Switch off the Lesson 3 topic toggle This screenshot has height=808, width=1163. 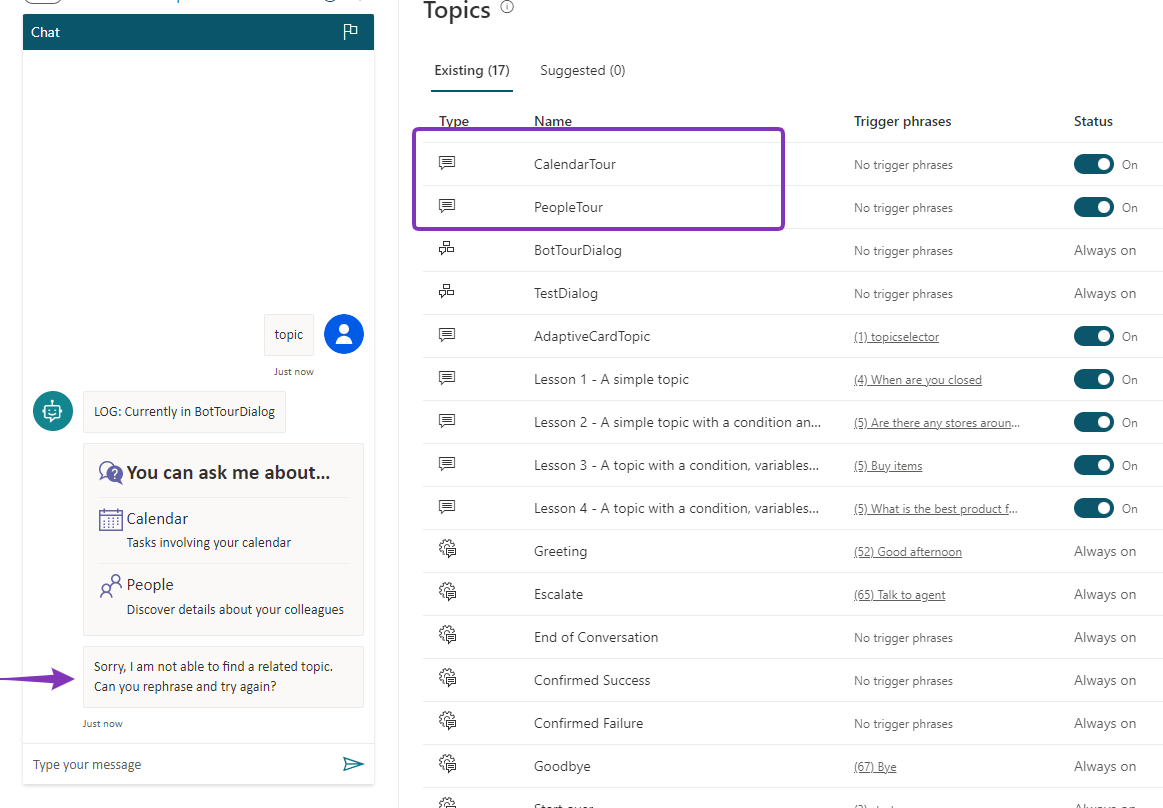1093,465
